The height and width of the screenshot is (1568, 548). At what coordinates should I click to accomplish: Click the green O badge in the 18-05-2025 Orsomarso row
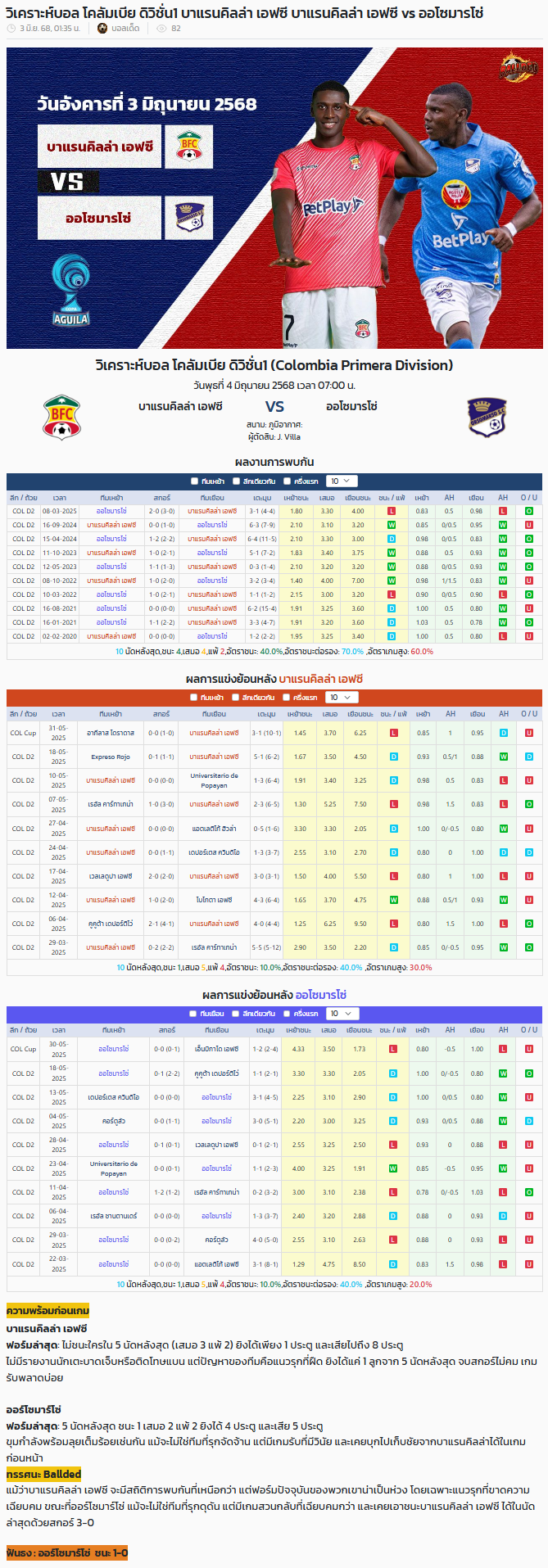pyautogui.click(x=529, y=1073)
